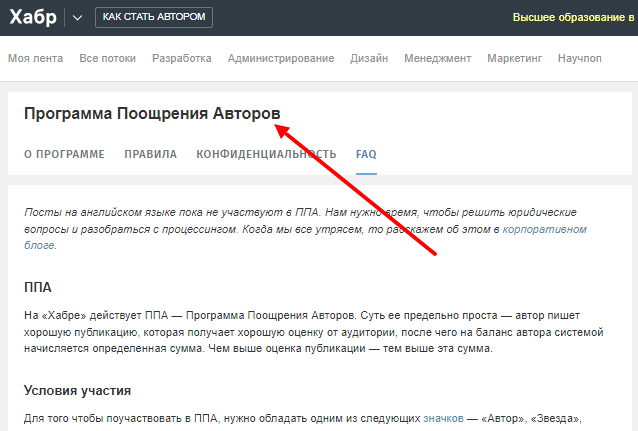Open the Высшее образование banner link
The image size is (638, 431).
pyautogui.click(x=575, y=18)
